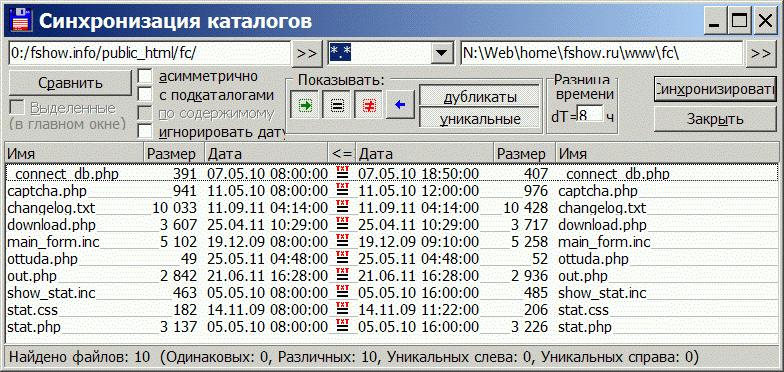This screenshot has width=784, height=372.
Task: Open the right directory >> browse button
Action: pyautogui.click(x=761, y=54)
